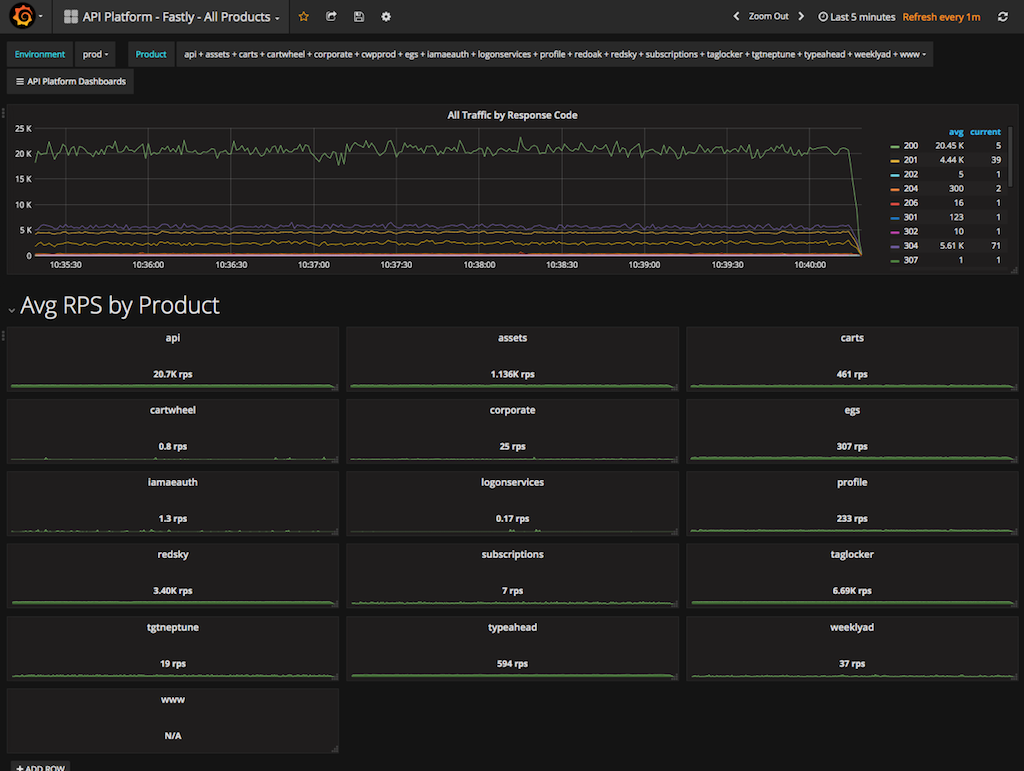
Task: Click the Add Row button
Action: [x=40, y=766]
